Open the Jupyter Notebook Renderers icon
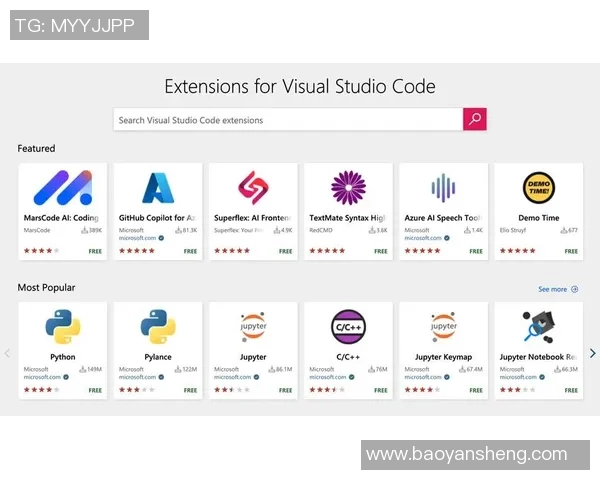The width and height of the screenshot is (600, 480). click(538, 326)
